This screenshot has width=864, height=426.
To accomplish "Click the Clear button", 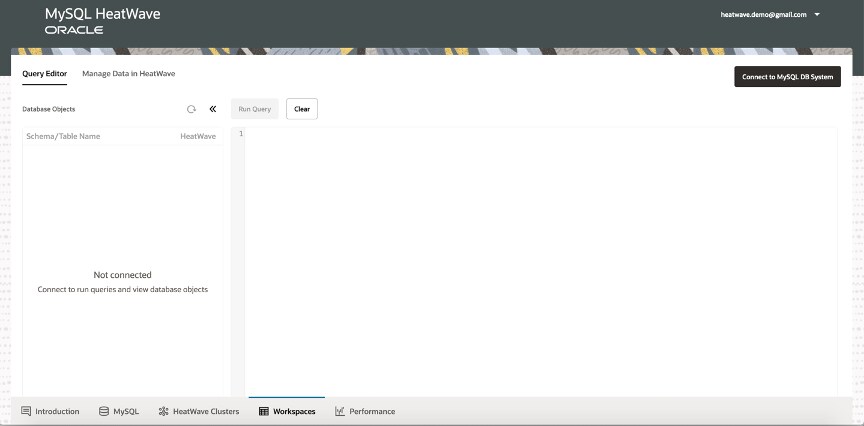I will point(301,109).
